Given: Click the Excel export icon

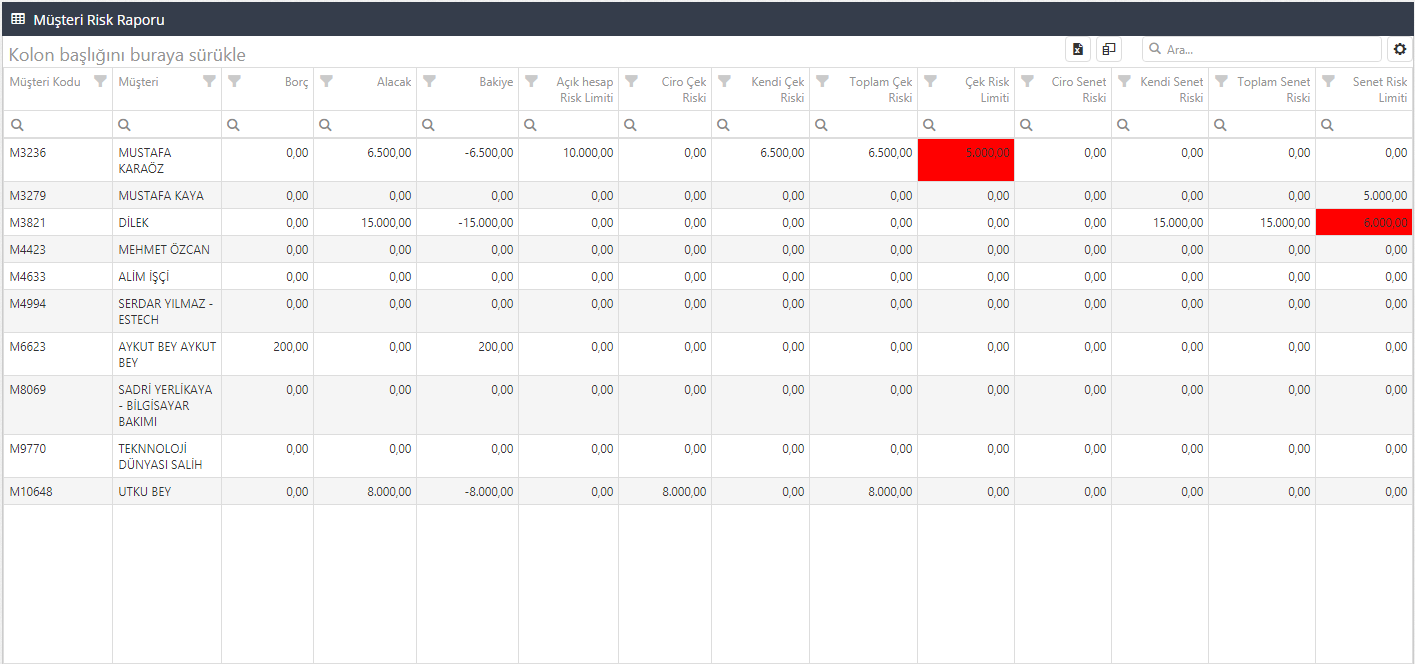Looking at the screenshot, I should (x=1078, y=49).
